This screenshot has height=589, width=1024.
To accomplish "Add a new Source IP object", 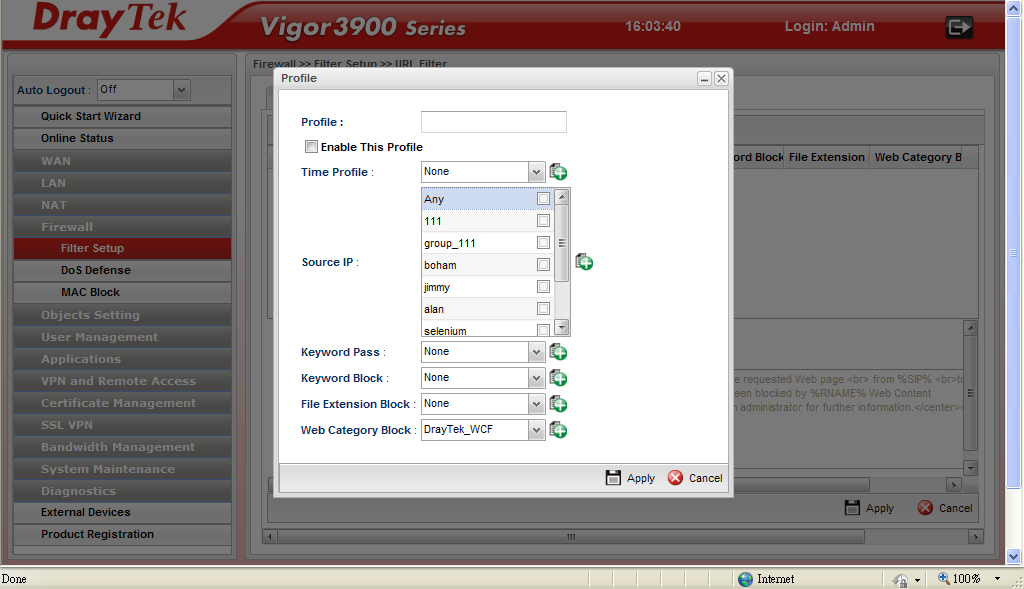I will (x=584, y=263).
